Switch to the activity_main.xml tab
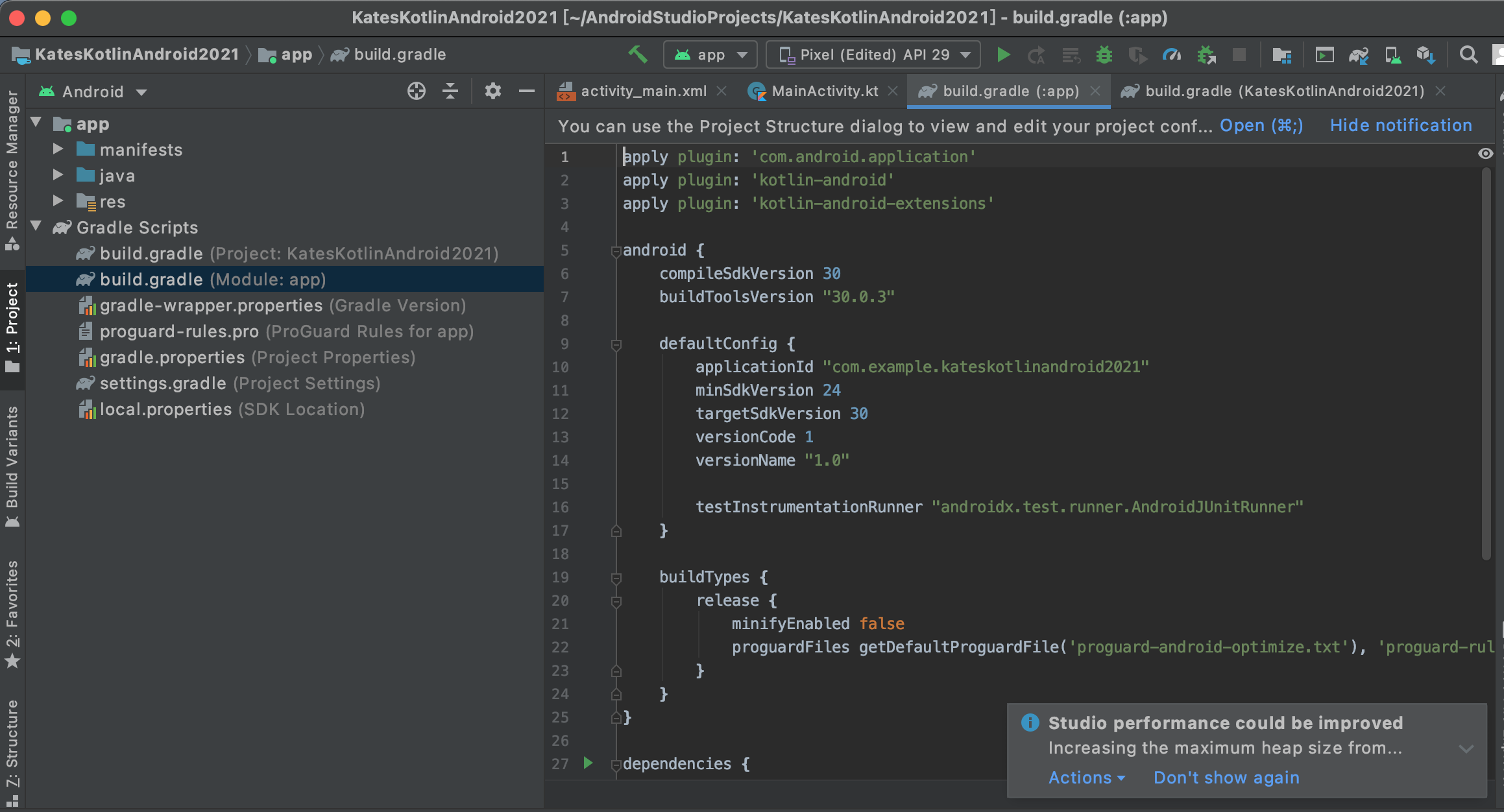This screenshot has height=812, width=1504. coord(643,91)
